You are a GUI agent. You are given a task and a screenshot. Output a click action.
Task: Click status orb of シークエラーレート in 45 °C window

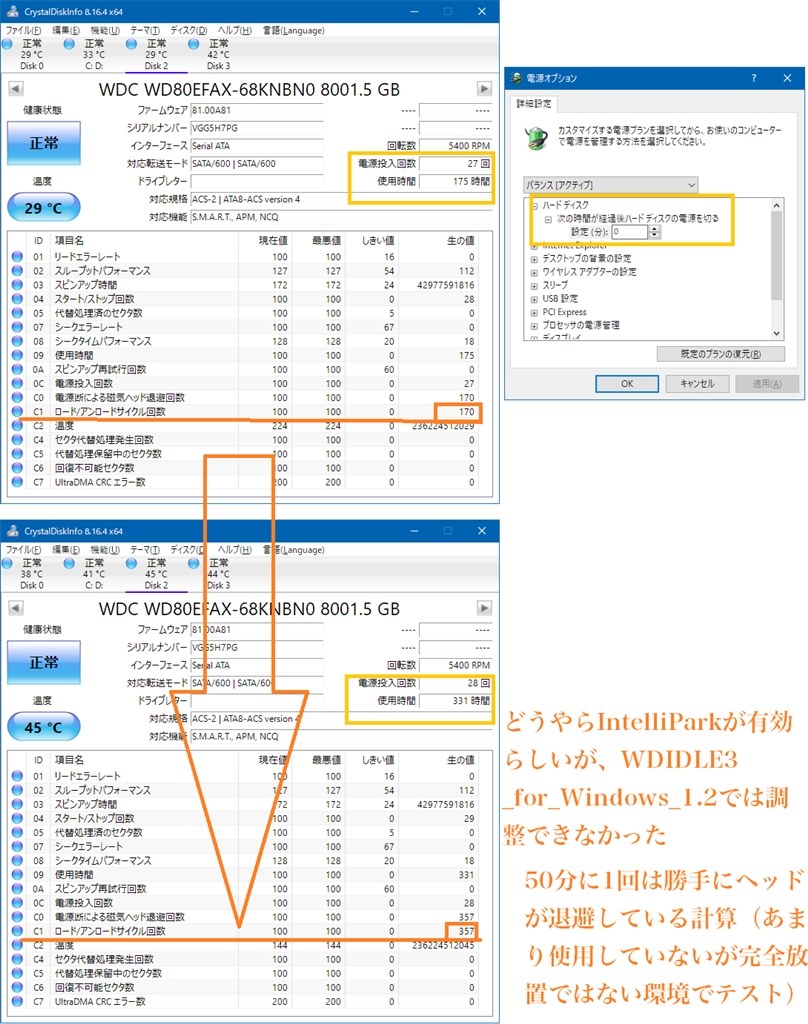pyautogui.click(x=17, y=846)
